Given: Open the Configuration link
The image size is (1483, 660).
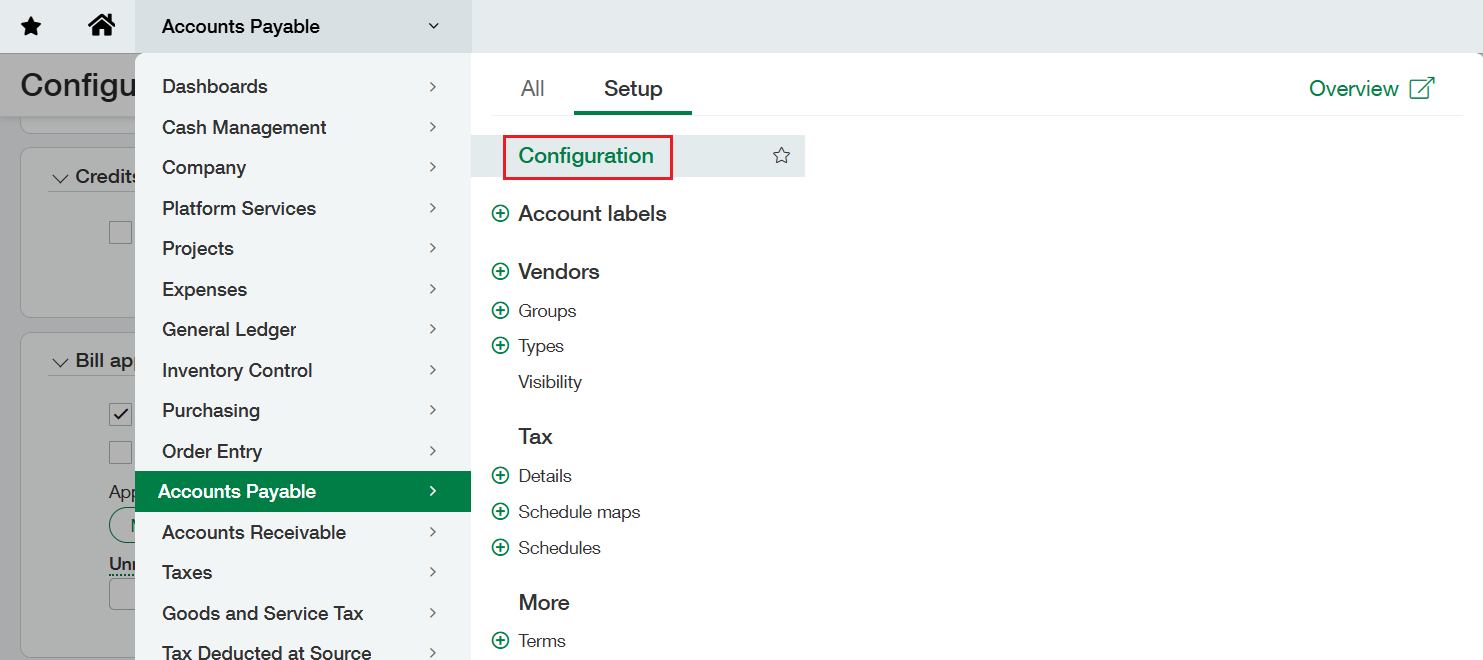Looking at the screenshot, I should click(x=586, y=156).
